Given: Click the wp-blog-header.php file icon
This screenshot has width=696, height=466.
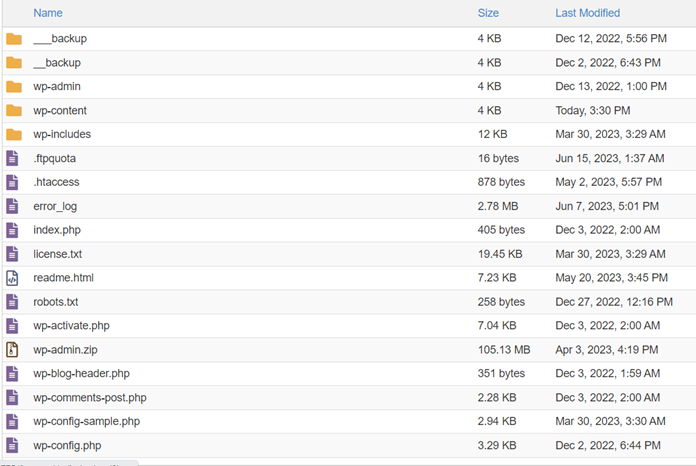Looking at the screenshot, I should click(x=12, y=374).
